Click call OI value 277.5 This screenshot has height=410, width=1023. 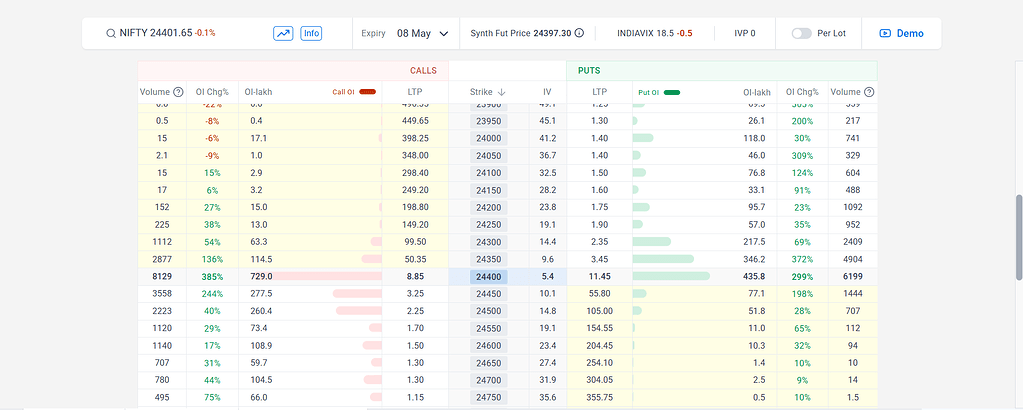261,294
